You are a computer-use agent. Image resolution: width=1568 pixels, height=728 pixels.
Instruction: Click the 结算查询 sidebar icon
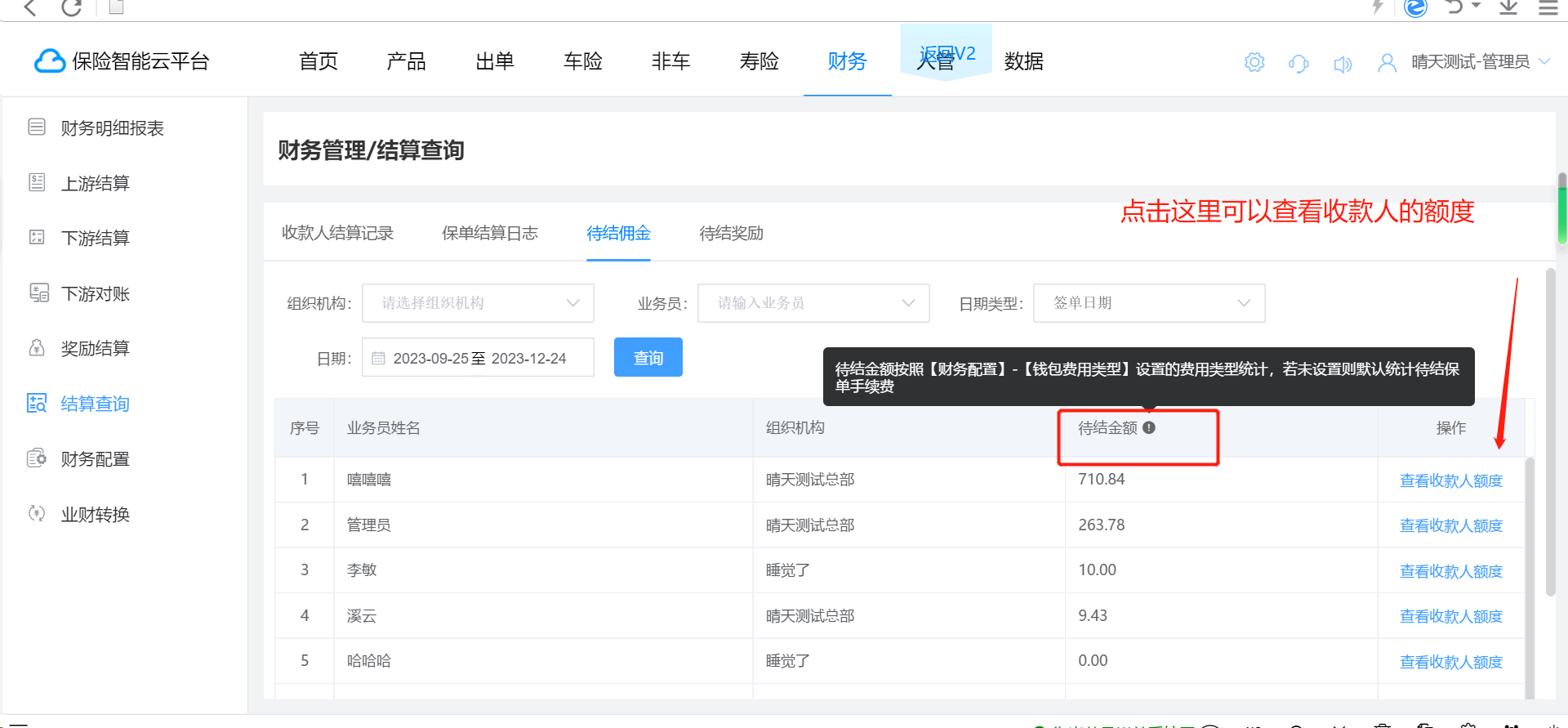click(x=37, y=403)
